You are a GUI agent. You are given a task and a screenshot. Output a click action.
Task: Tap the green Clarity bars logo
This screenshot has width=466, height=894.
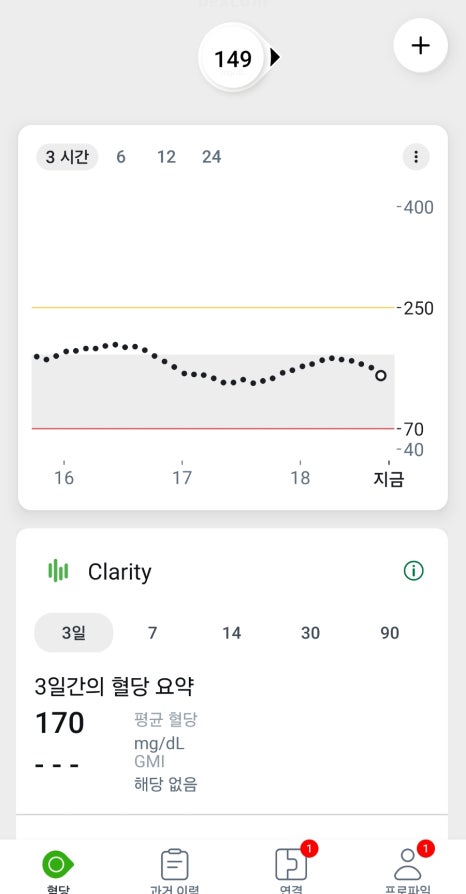[58, 571]
